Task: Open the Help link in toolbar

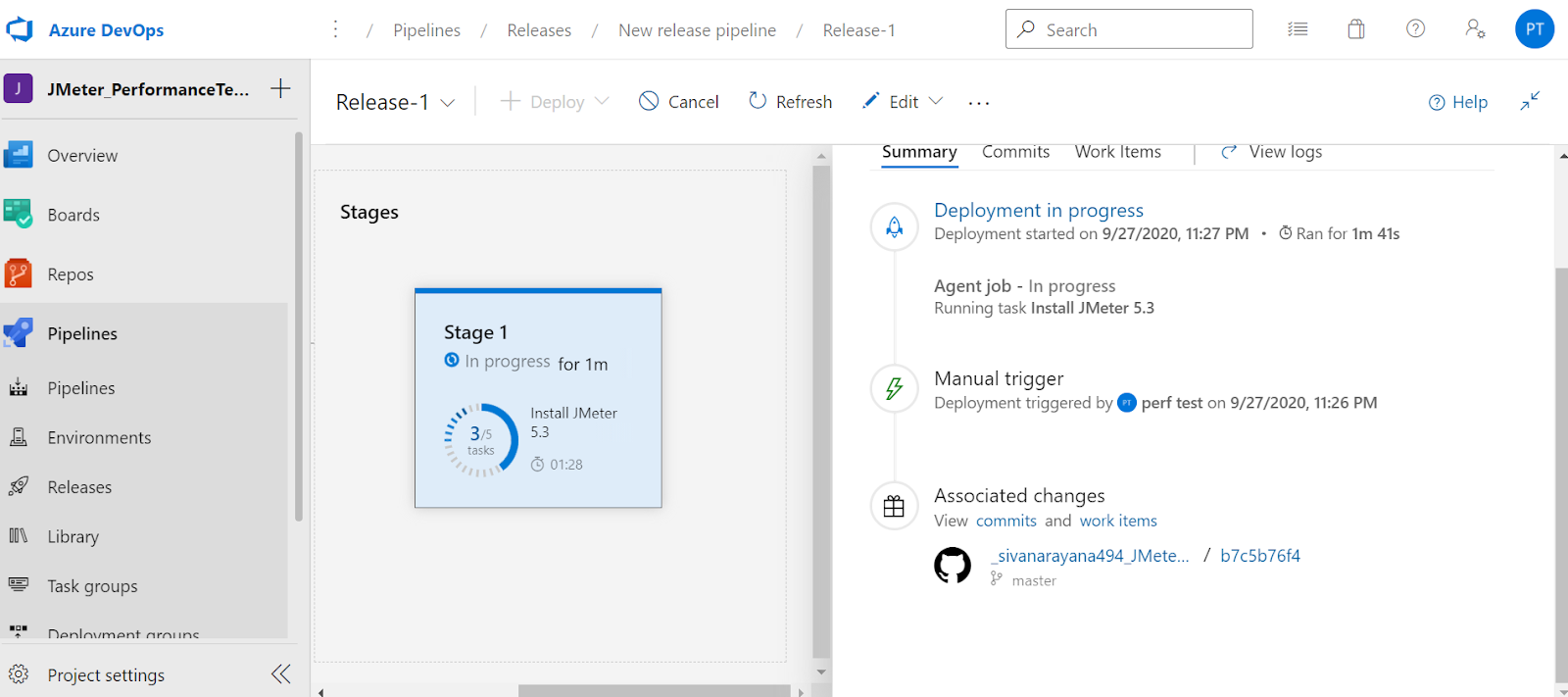Action: pyautogui.click(x=1457, y=102)
